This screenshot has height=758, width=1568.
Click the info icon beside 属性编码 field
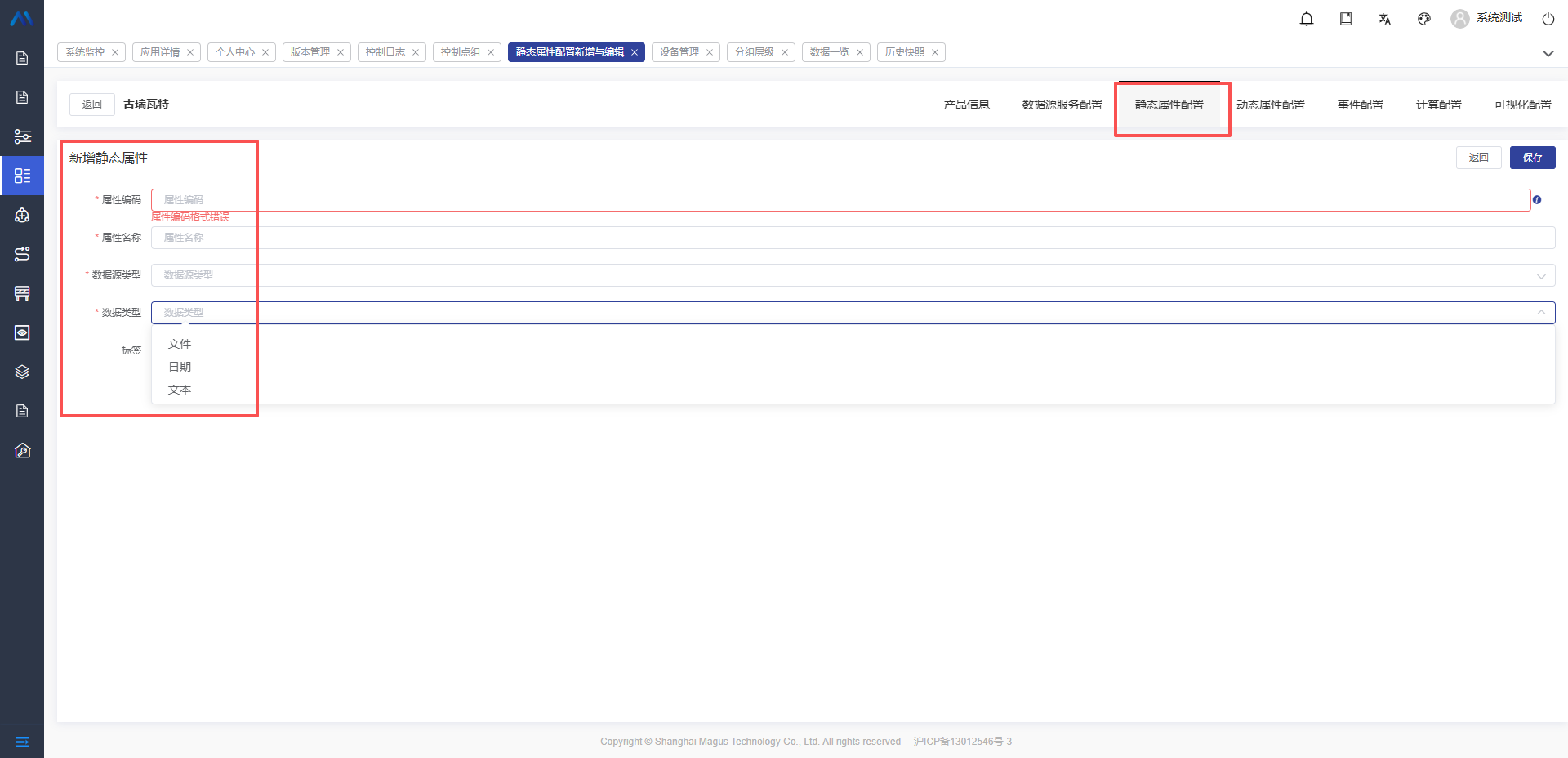[1537, 200]
